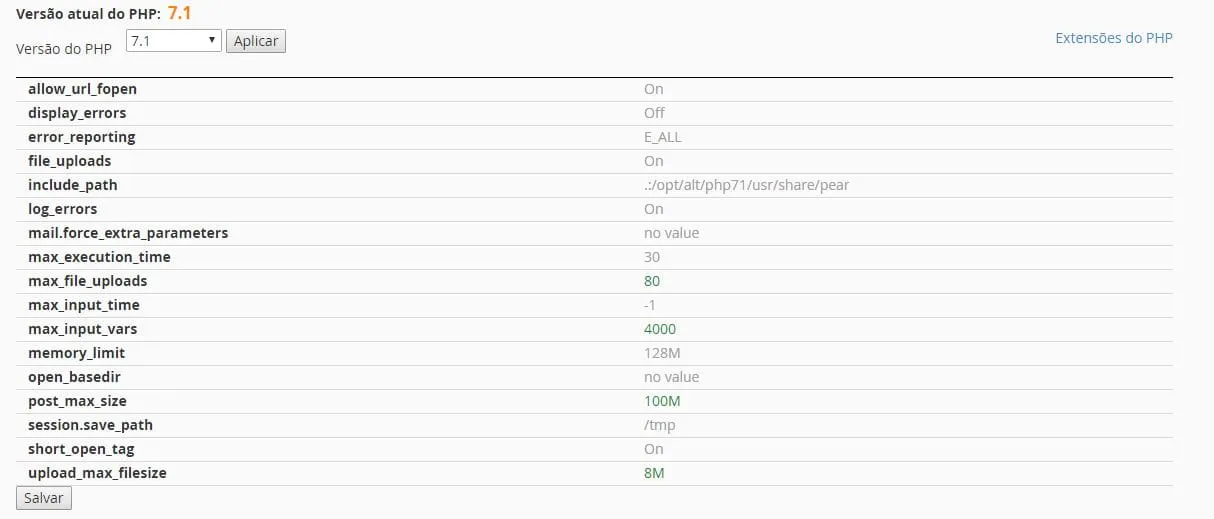Image resolution: width=1214 pixels, height=519 pixels.
Task: Toggle the log_errors On value
Action: pyautogui.click(x=654, y=209)
